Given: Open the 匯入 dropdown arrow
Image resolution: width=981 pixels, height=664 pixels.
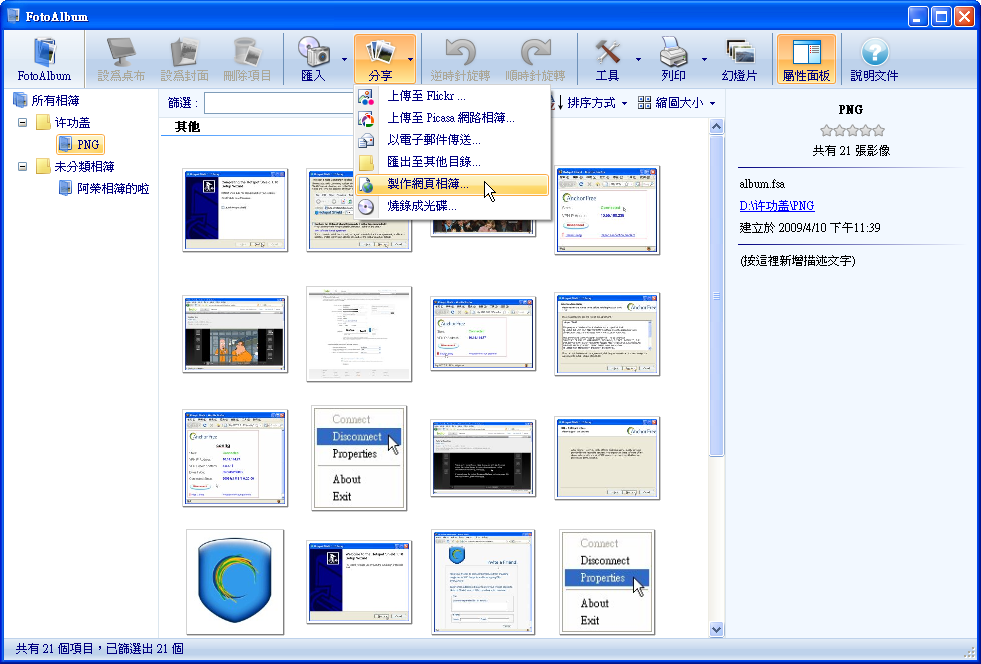Looking at the screenshot, I should (344, 60).
